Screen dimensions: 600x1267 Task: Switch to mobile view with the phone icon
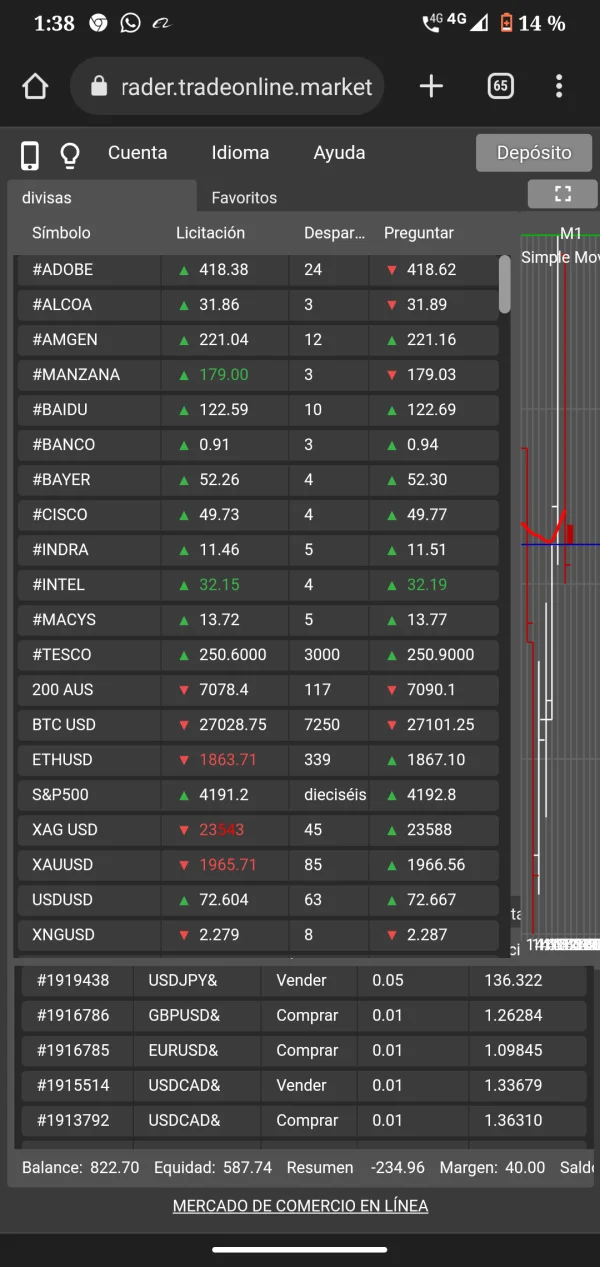(30, 155)
